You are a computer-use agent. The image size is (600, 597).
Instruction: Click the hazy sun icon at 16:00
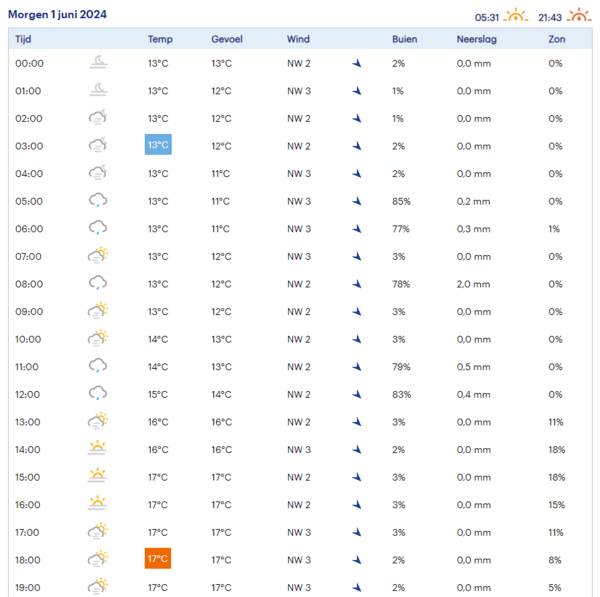point(98,503)
